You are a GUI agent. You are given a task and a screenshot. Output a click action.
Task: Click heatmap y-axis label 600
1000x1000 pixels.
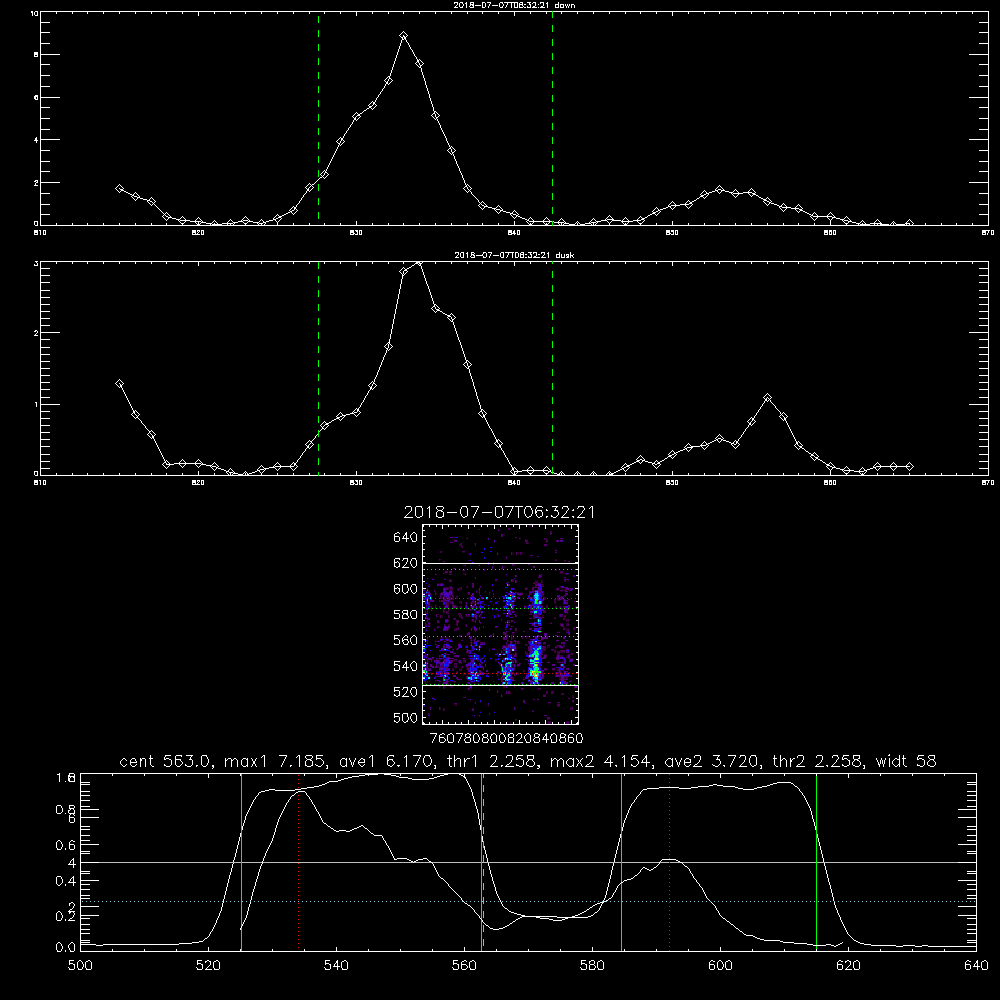coord(406,589)
